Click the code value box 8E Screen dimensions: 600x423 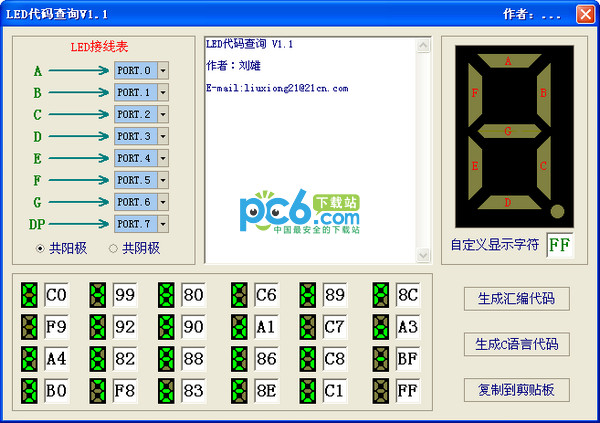(x=266, y=391)
